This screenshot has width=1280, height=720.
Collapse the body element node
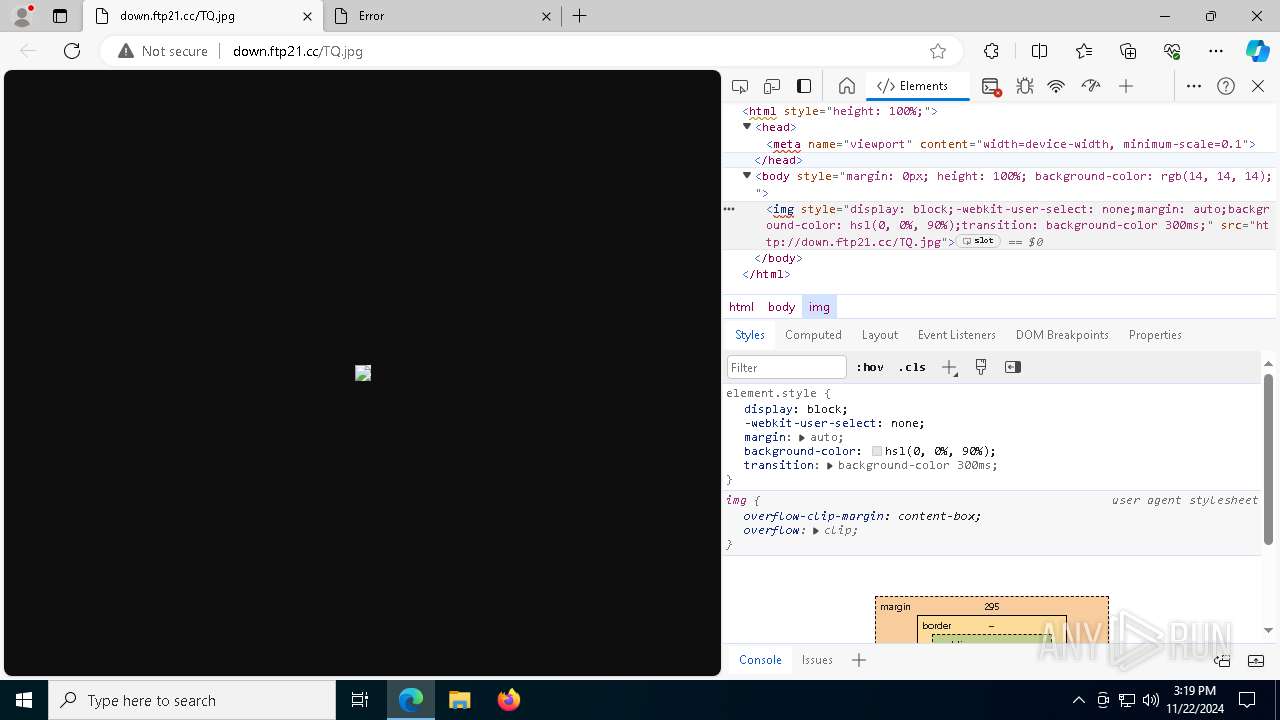tap(747, 176)
